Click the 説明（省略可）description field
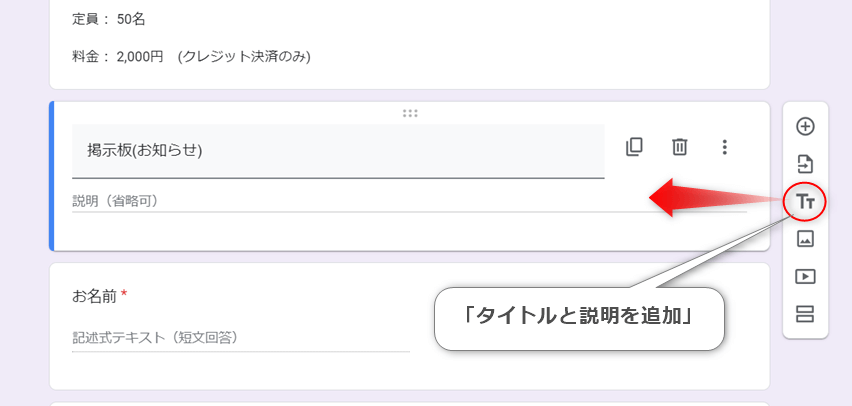The height and width of the screenshot is (406, 852). click(x=410, y=202)
